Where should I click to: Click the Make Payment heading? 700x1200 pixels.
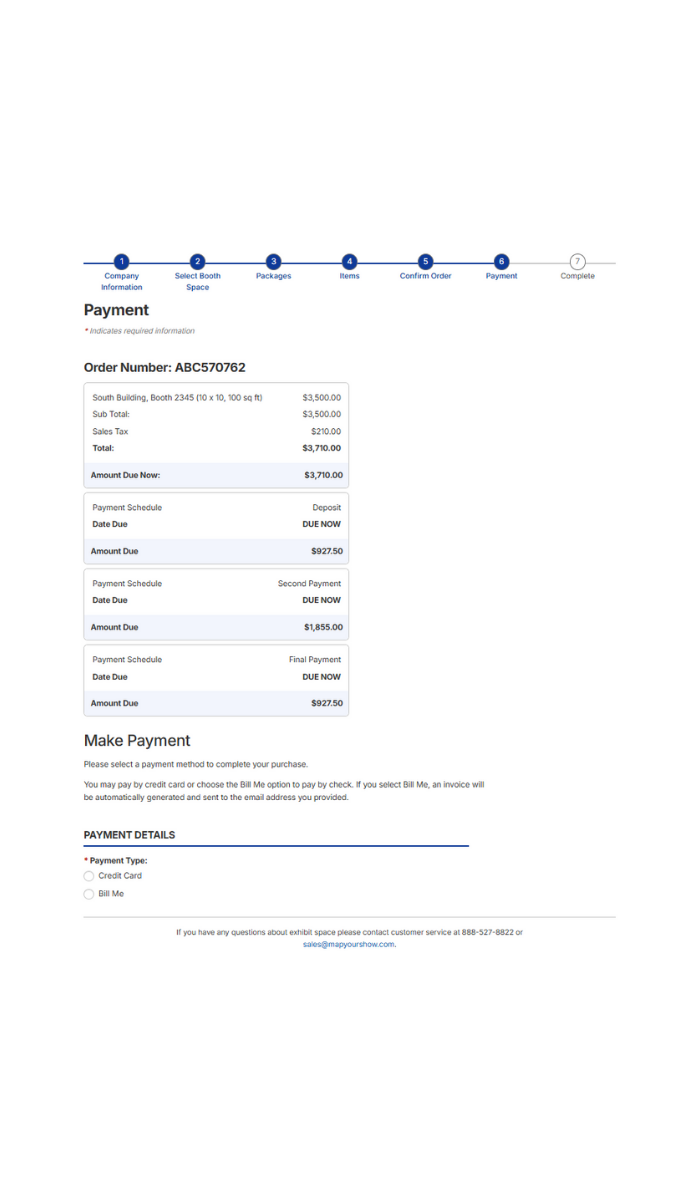click(x=137, y=741)
